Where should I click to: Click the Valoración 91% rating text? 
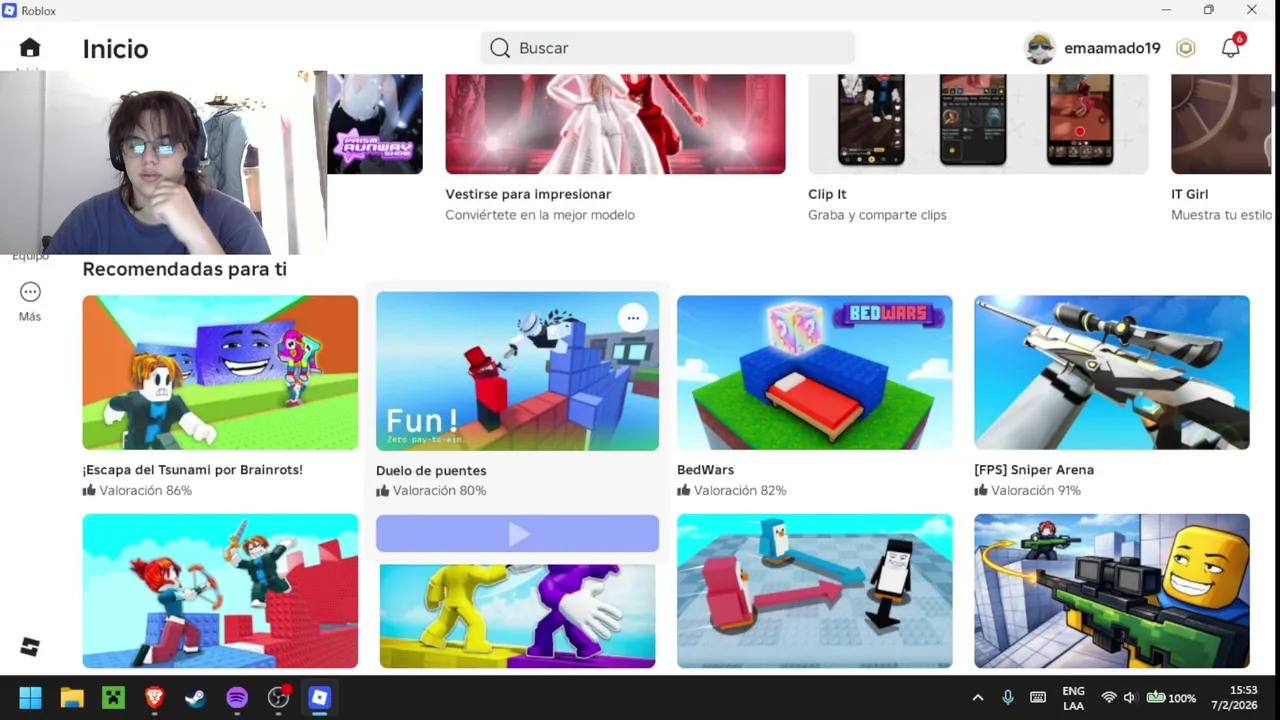point(1036,490)
